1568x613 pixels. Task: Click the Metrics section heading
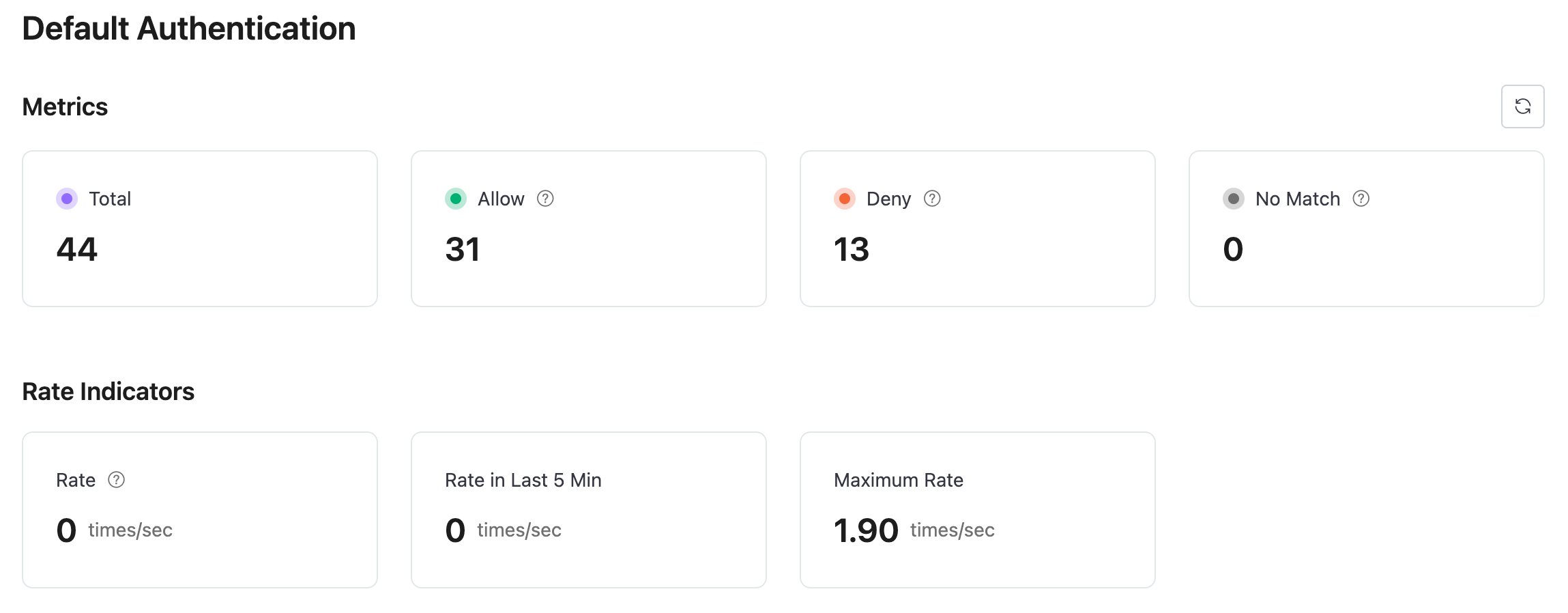65,106
